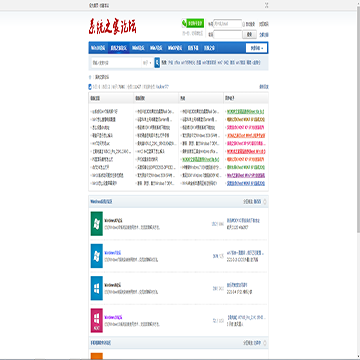Click the home icon in the breadcrumb
The height and width of the screenshot is (360, 360).
click(90, 77)
